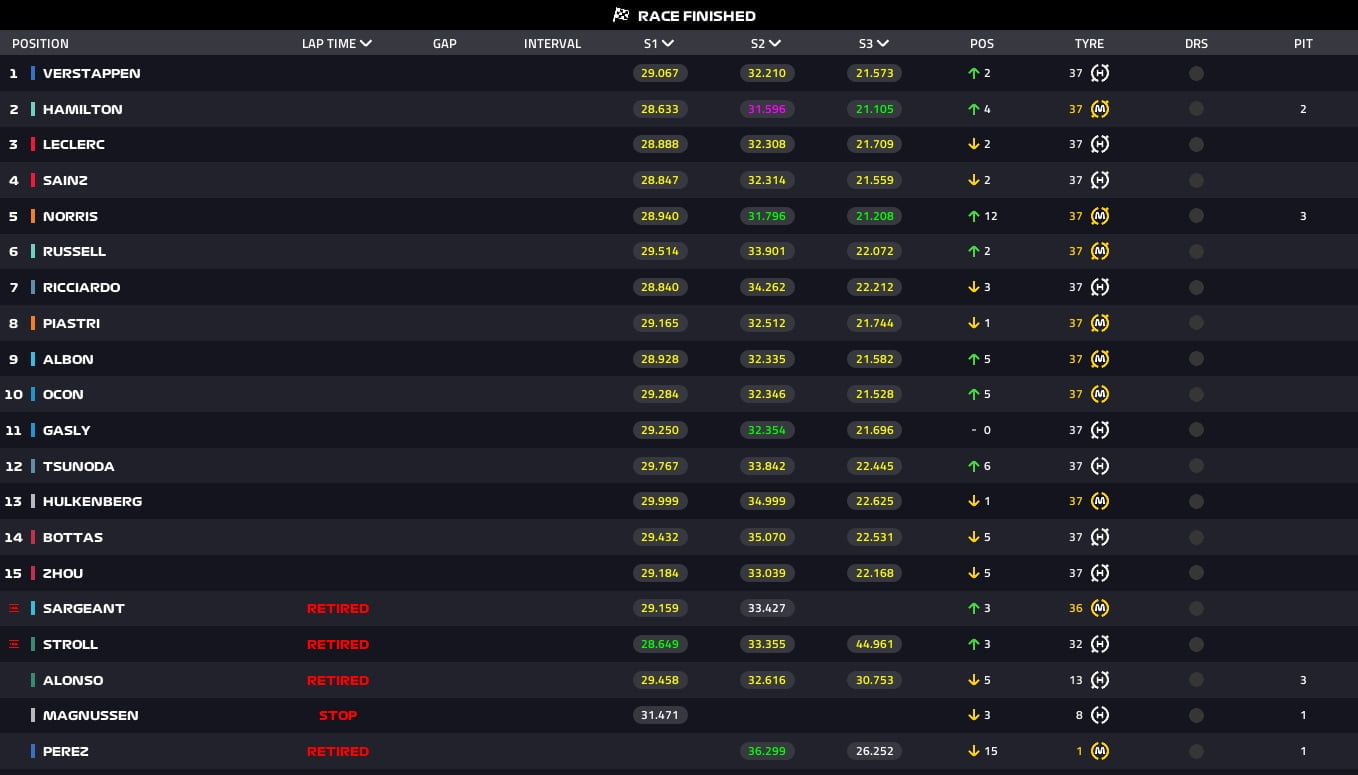Click the RETIRED label on Alonso's row
The width and height of the screenshot is (1358, 775).
(x=338, y=680)
